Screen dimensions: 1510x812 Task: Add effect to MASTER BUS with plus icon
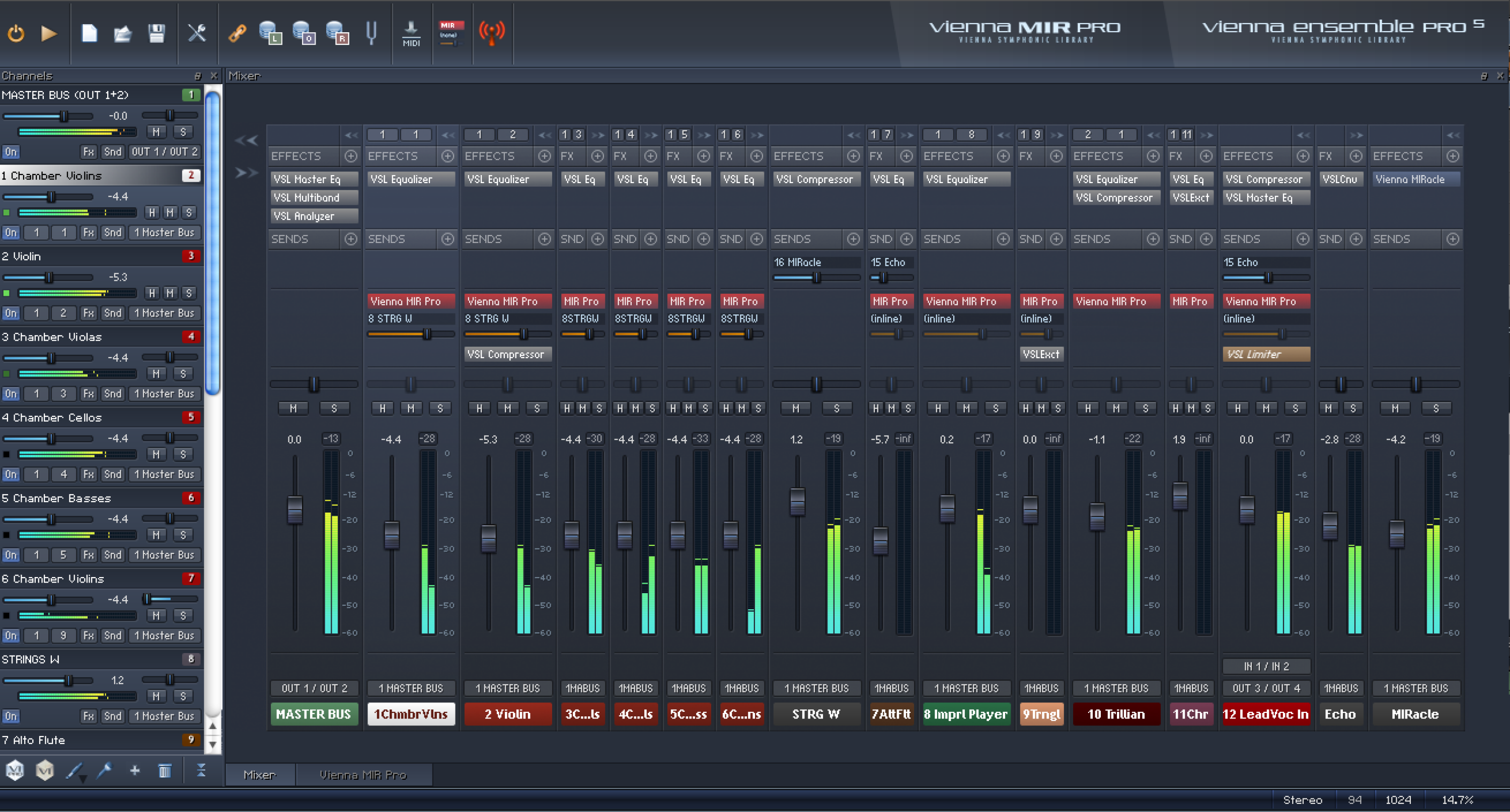tap(350, 156)
